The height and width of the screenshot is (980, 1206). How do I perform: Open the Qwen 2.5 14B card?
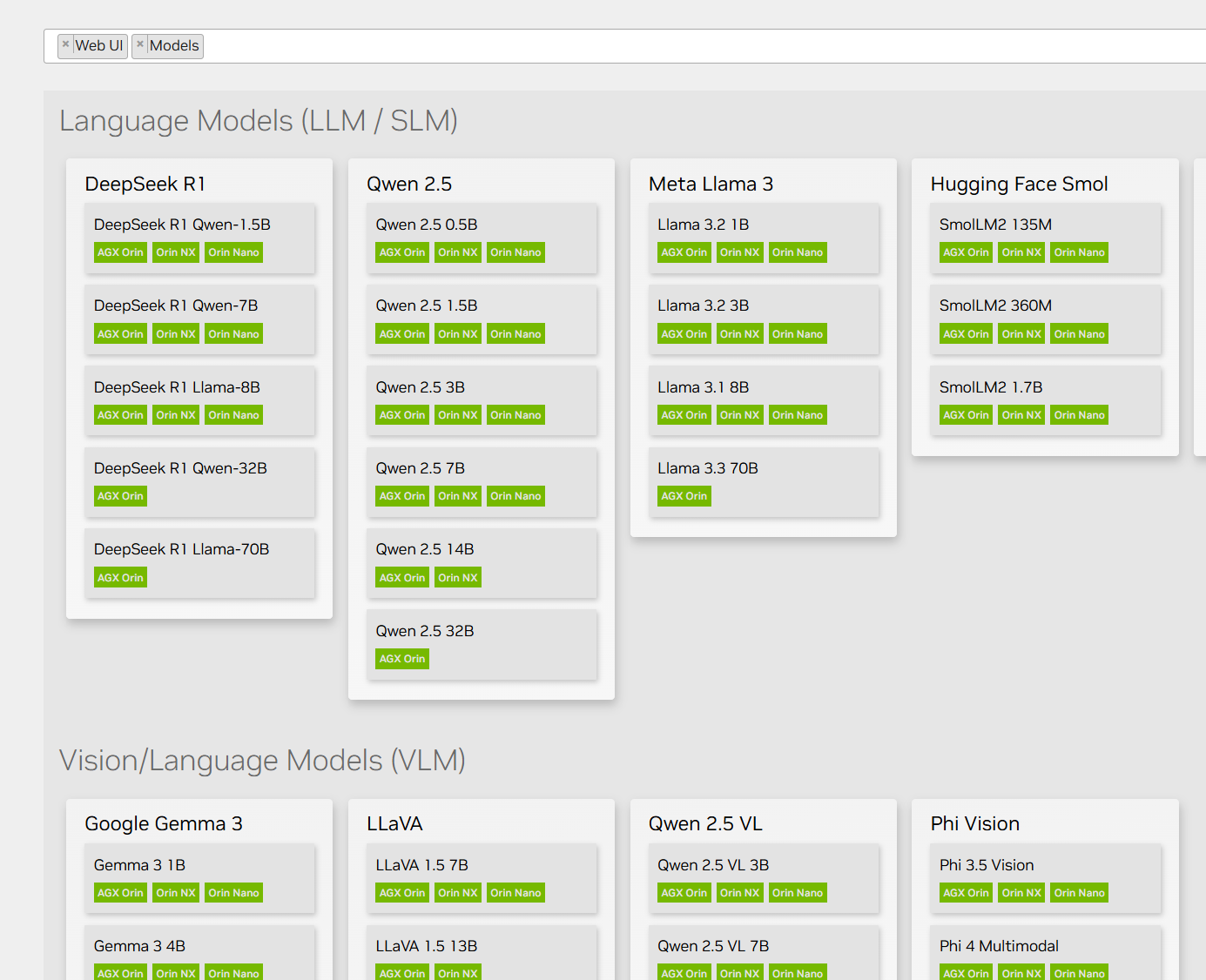[x=482, y=563]
